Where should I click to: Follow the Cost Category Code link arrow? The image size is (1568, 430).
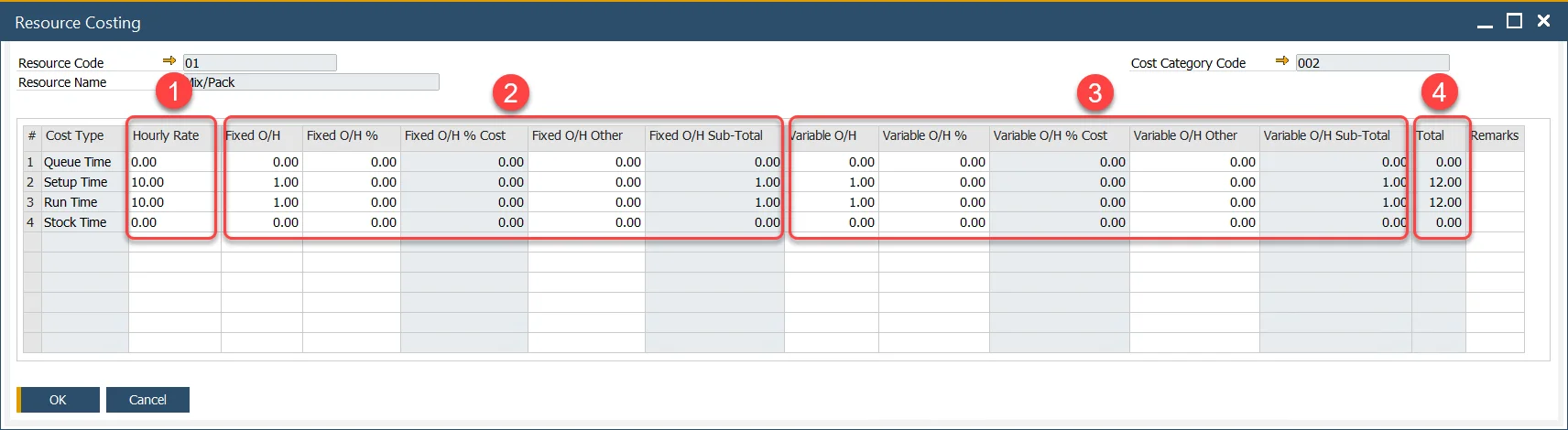[1282, 60]
